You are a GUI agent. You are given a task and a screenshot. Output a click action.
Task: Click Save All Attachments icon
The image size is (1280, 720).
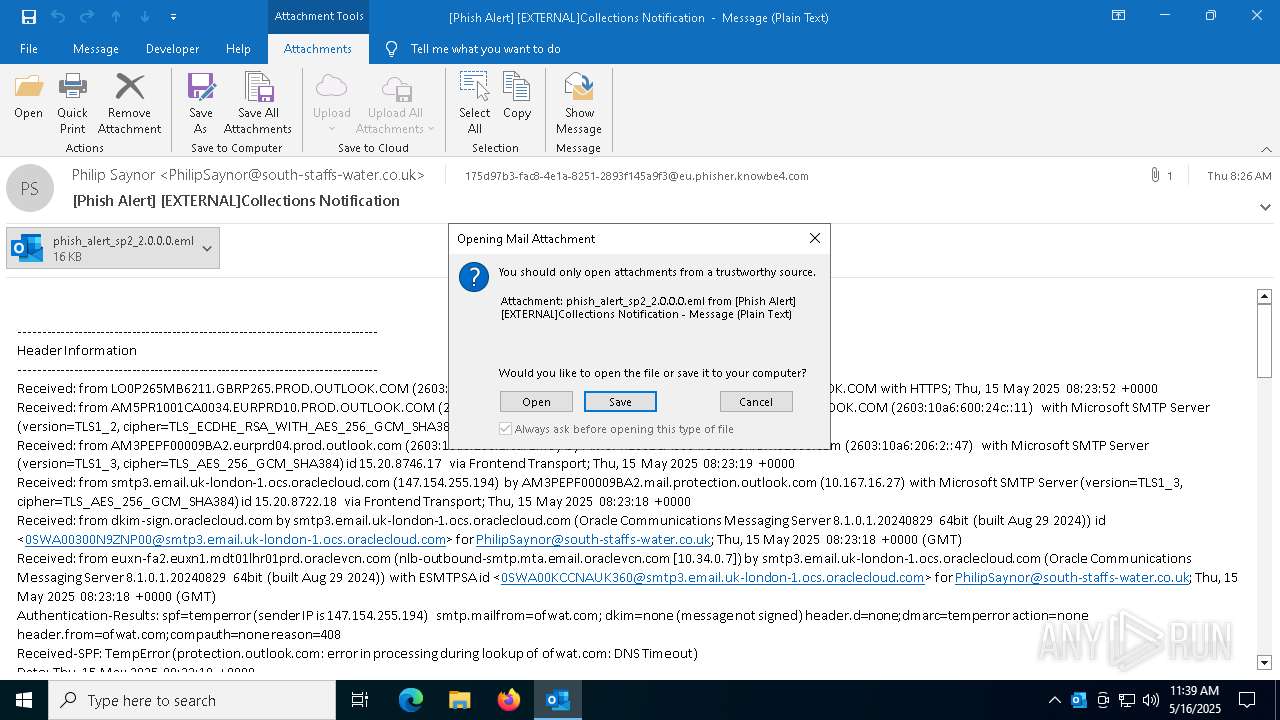(258, 104)
